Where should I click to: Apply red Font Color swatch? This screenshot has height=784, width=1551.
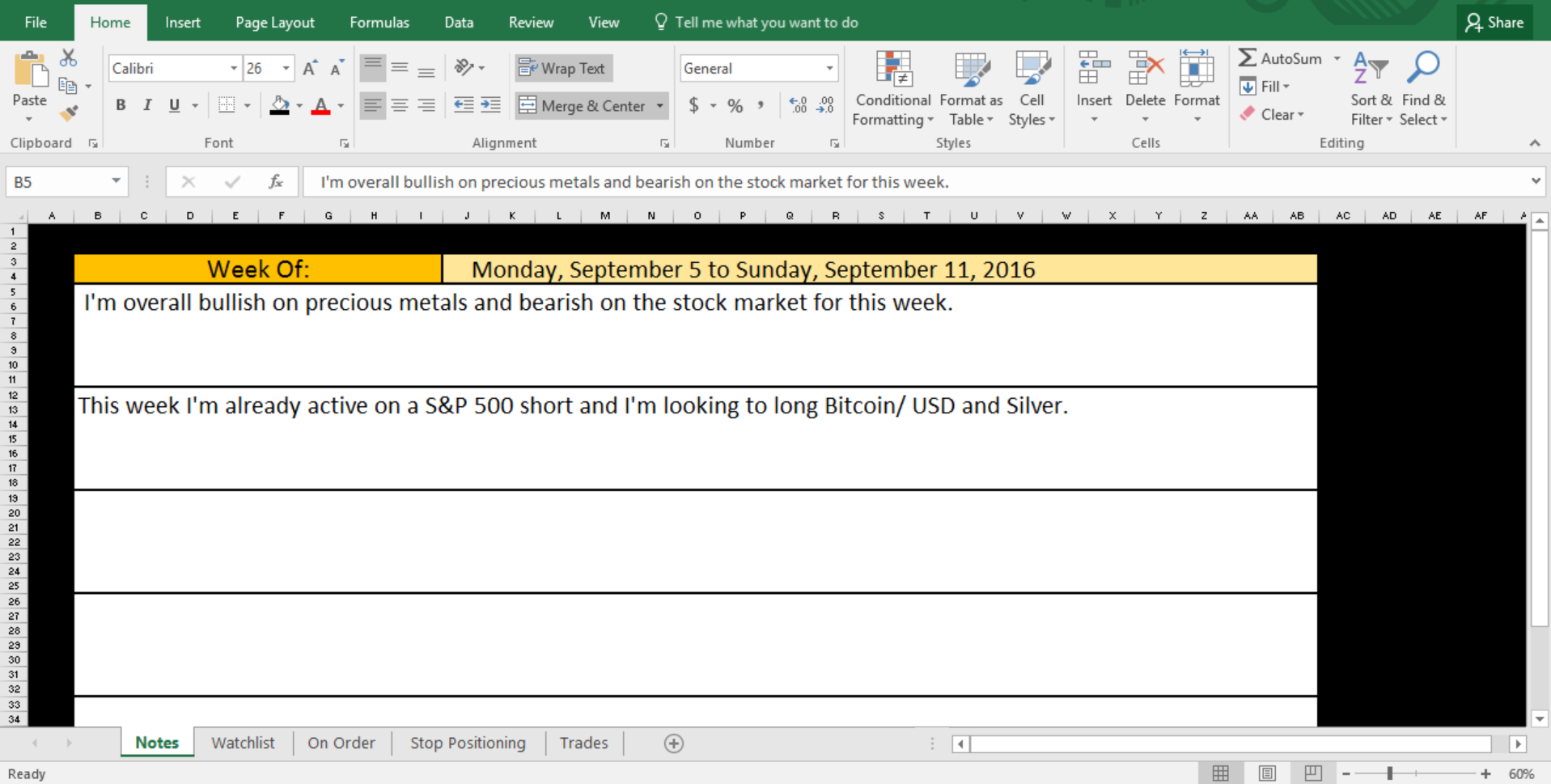pos(321,105)
